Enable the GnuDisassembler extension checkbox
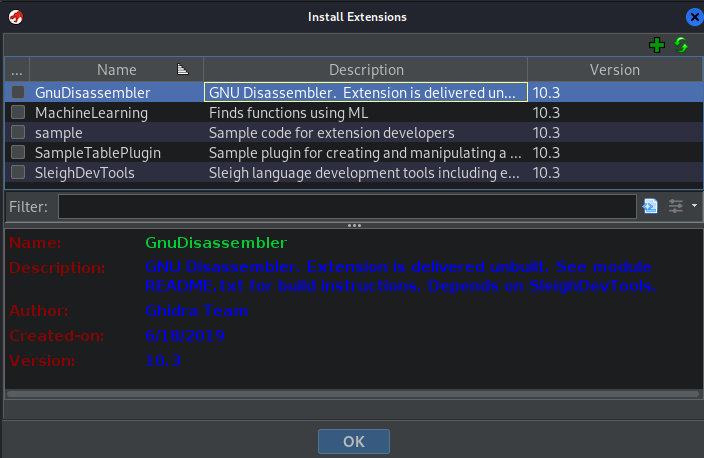 pos(18,92)
